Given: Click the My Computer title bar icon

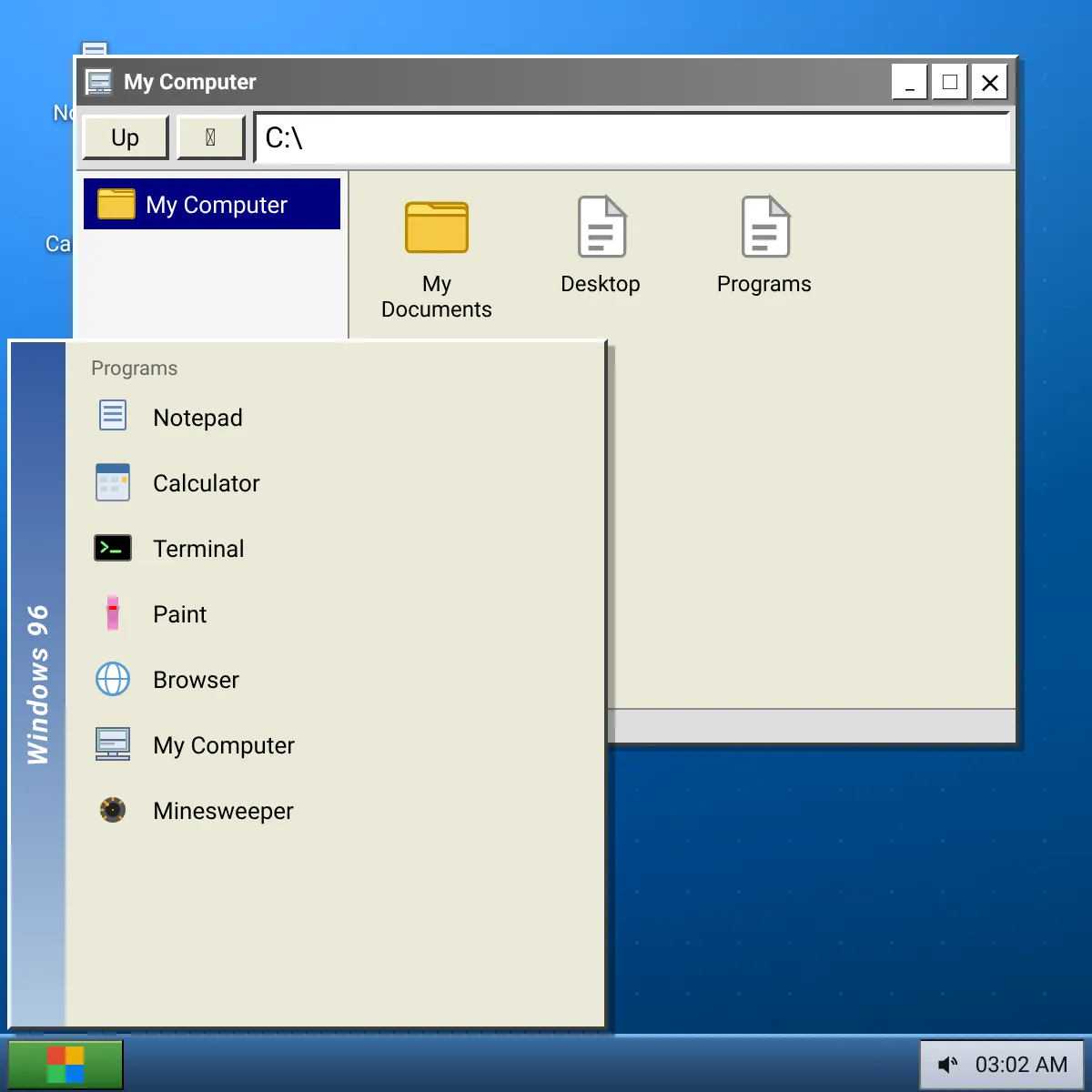Looking at the screenshot, I should (x=98, y=82).
